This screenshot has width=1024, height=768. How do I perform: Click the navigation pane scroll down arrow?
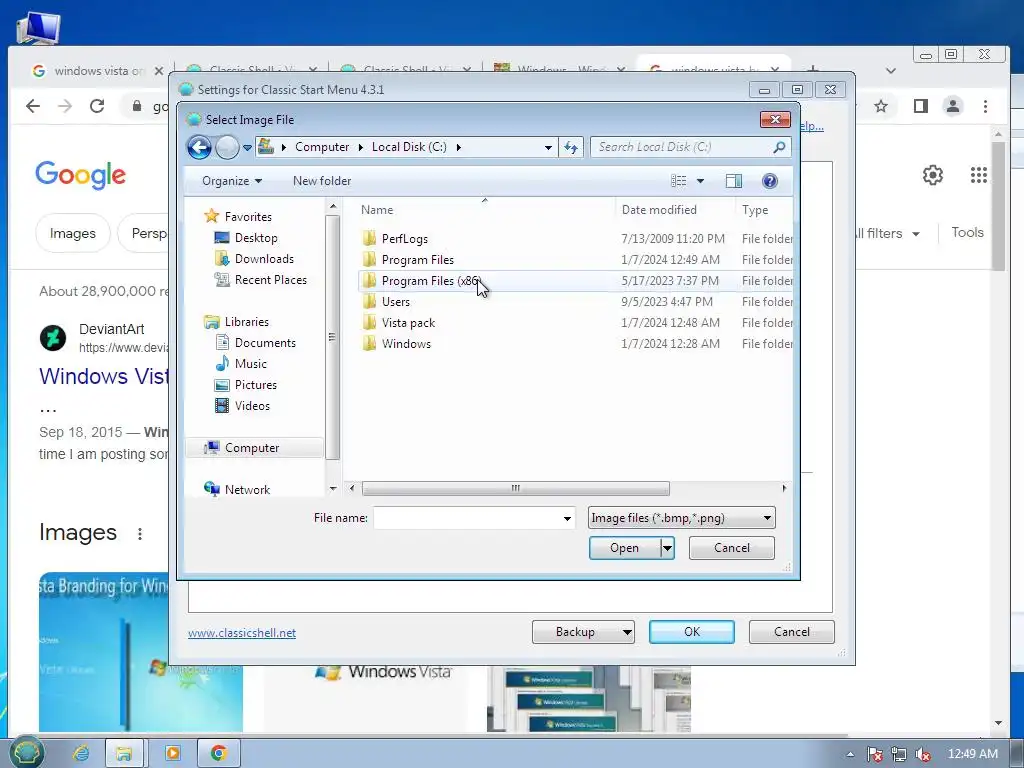click(333, 488)
